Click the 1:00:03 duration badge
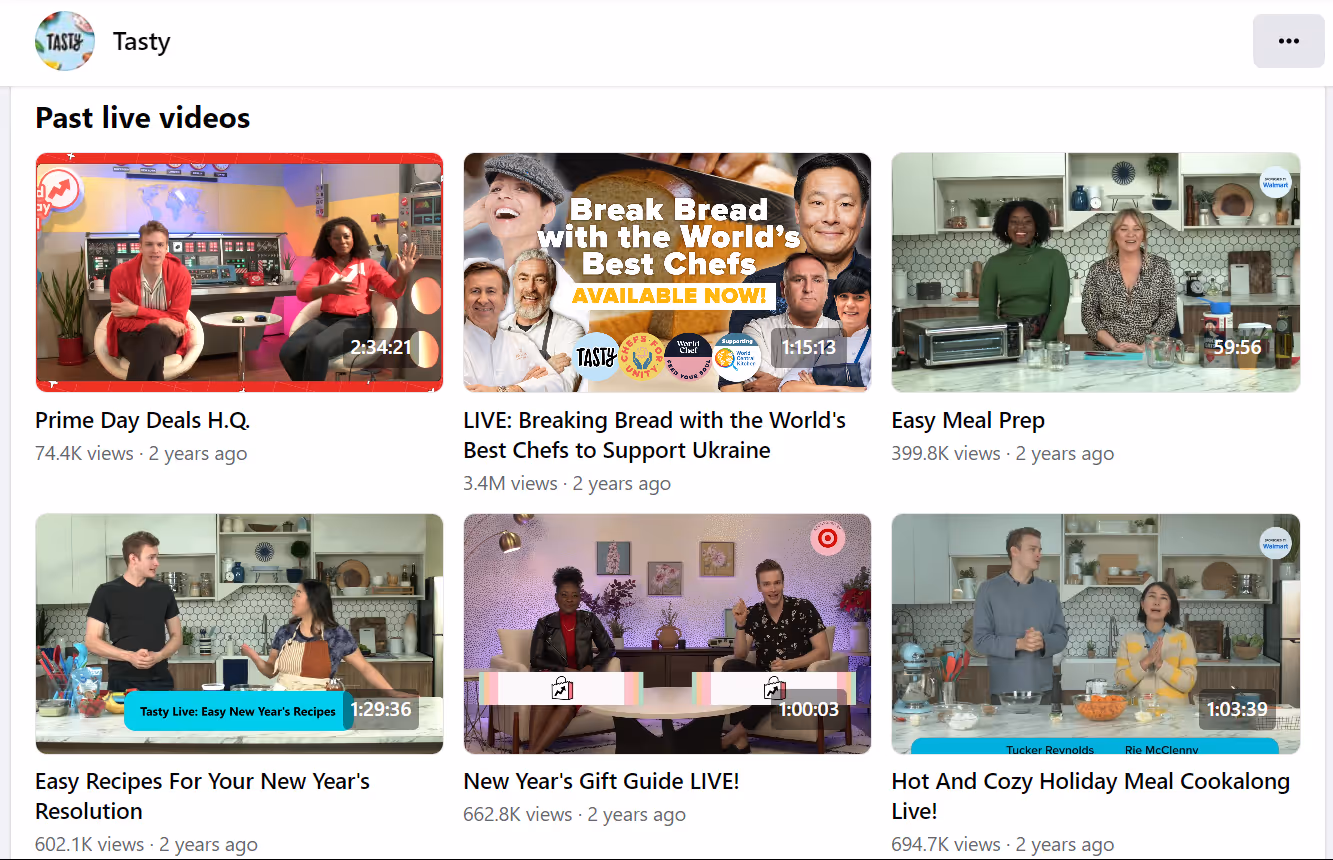 808,709
